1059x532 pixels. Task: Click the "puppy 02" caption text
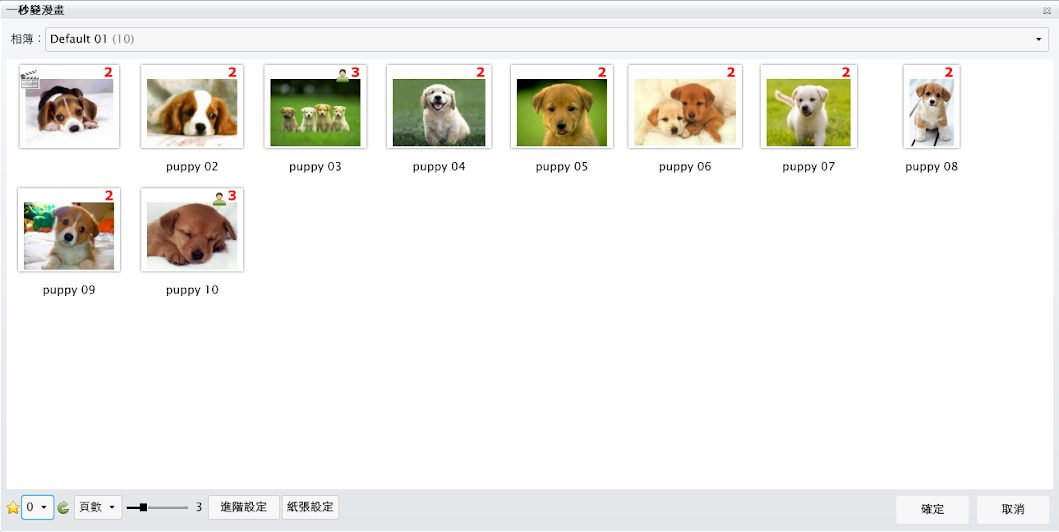click(192, 167)
